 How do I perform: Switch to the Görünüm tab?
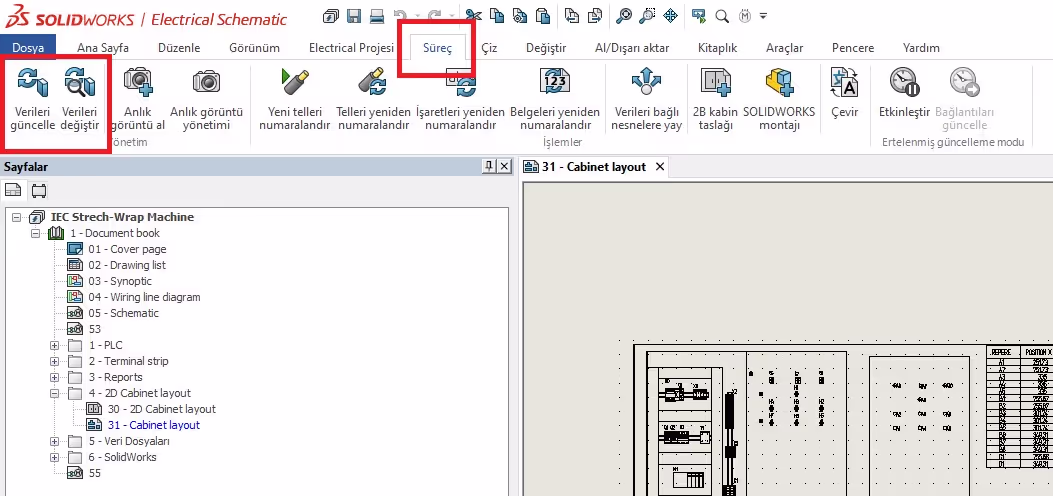pos(255,48)
